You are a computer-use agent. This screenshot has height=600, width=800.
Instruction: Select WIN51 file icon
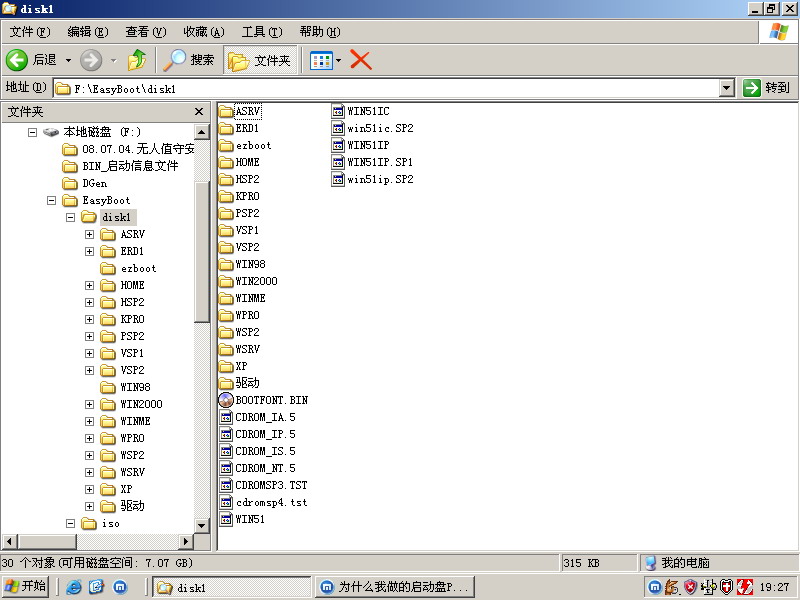(x=226, y=519)
